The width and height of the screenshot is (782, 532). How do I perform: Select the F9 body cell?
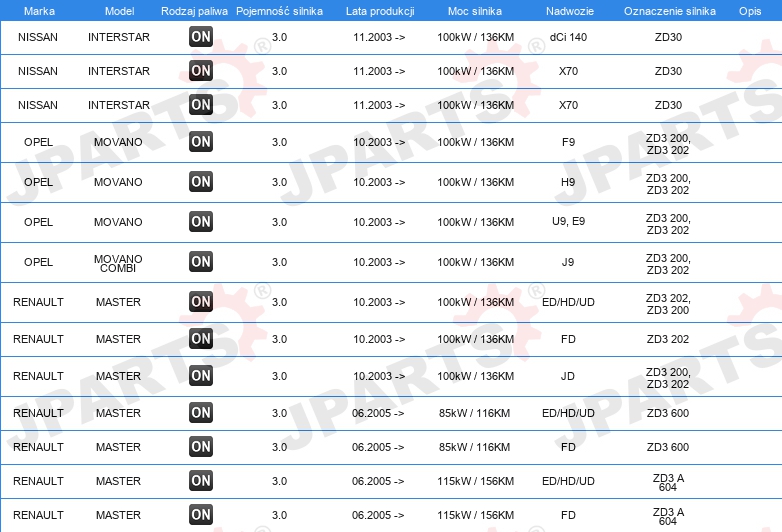[x=568, y=142]
